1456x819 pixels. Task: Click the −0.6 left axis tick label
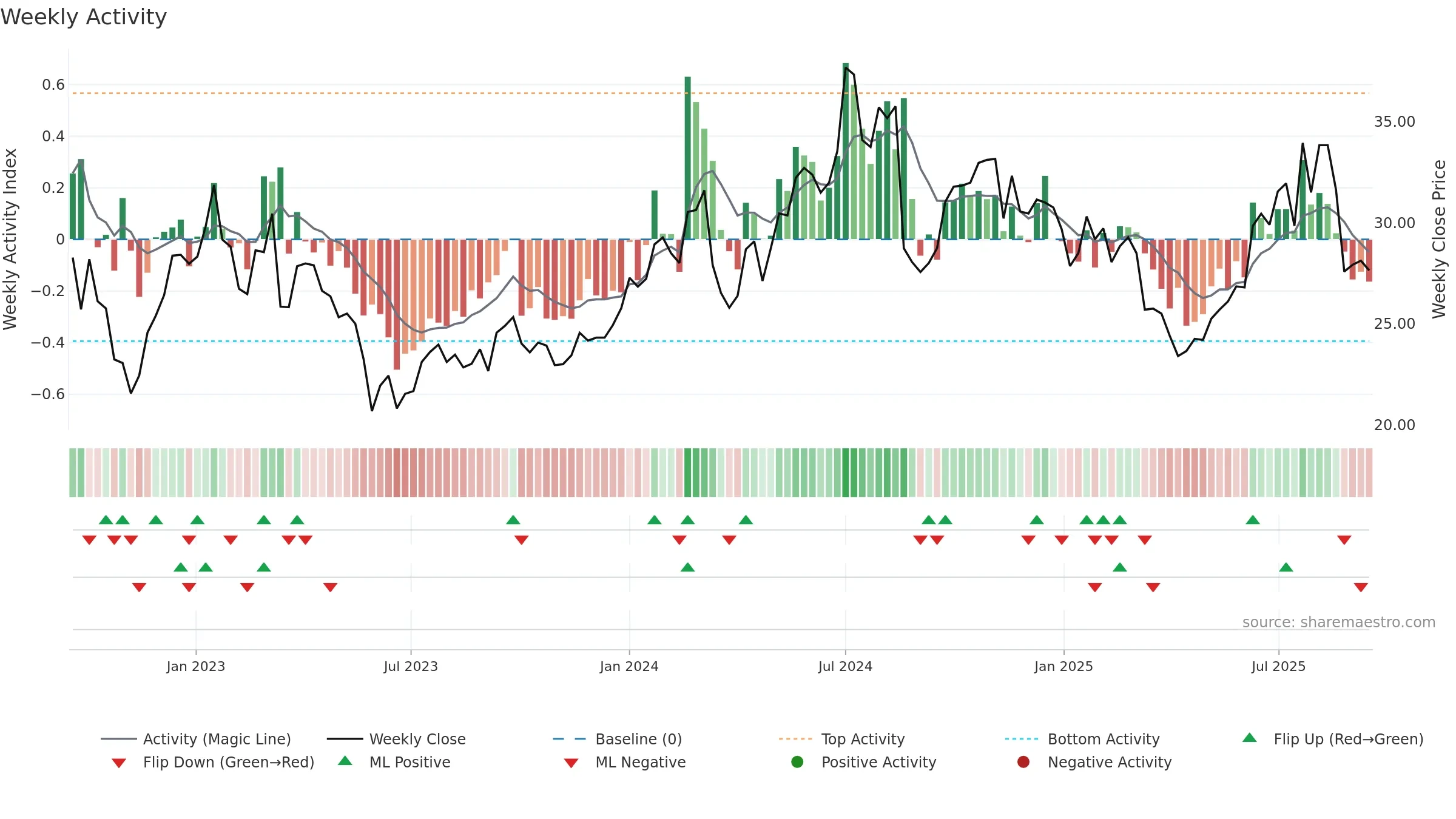(47, 394)
